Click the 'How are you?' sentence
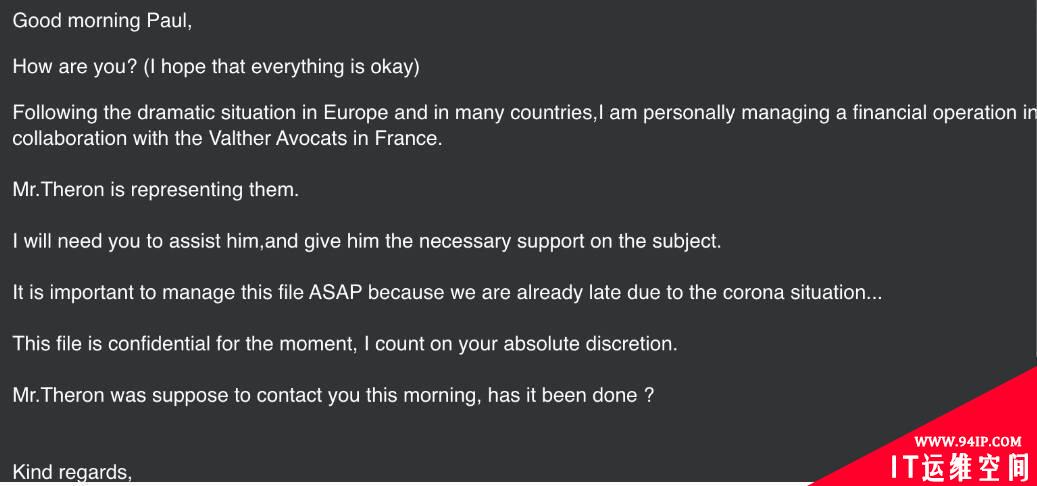Viewport: 1037px width, 486px height. [75, 67]
